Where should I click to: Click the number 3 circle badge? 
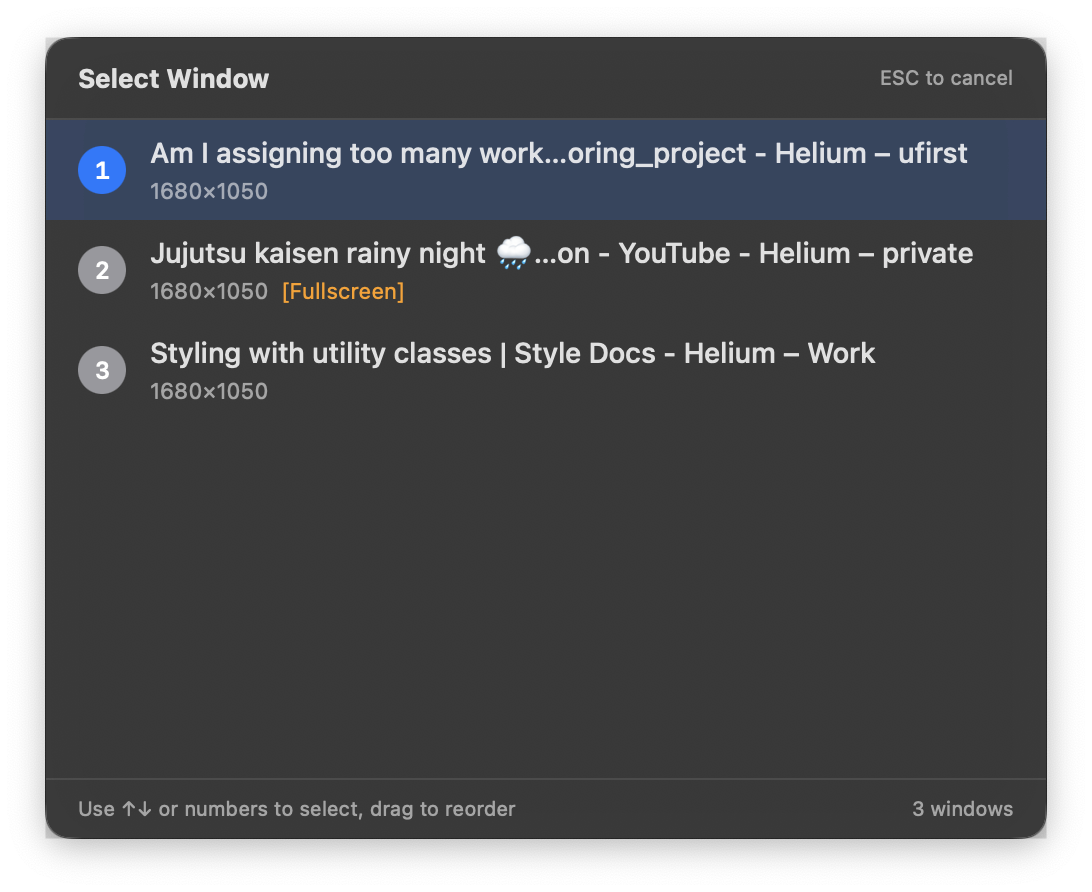pos(101,370)
